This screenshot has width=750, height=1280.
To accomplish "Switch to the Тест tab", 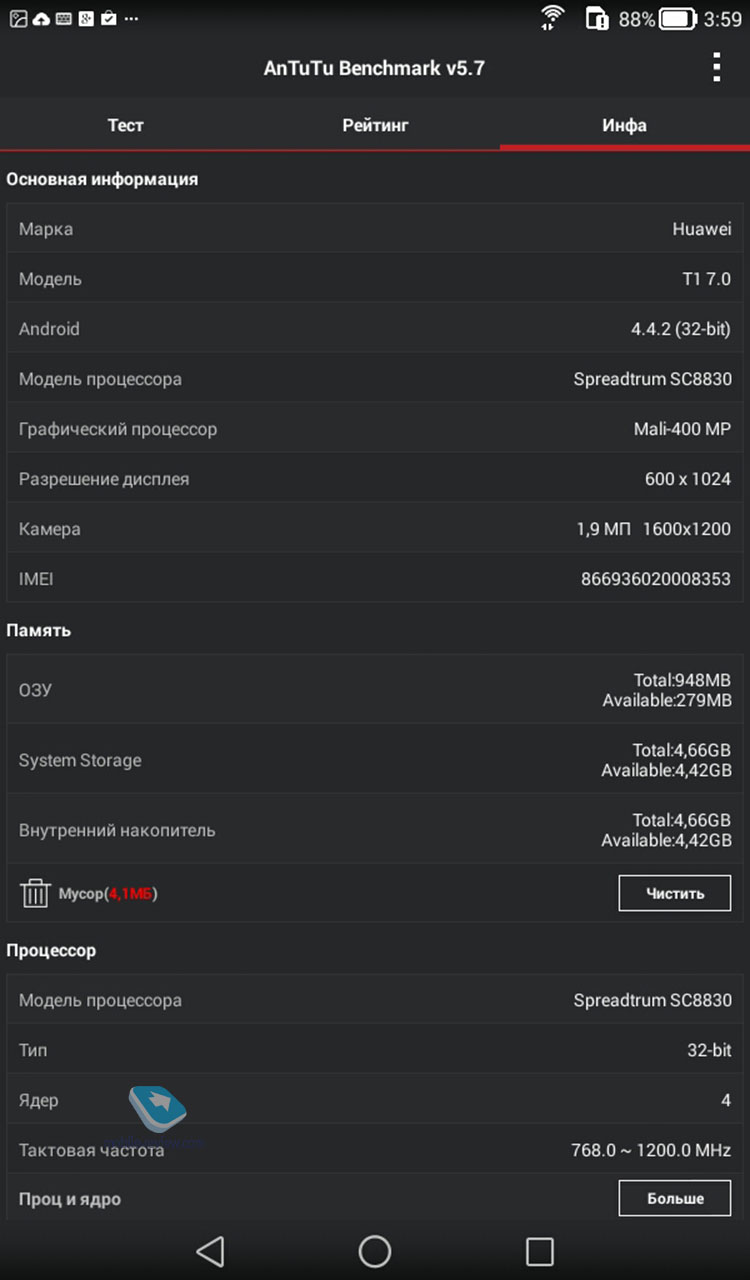I will coord(125,125).
